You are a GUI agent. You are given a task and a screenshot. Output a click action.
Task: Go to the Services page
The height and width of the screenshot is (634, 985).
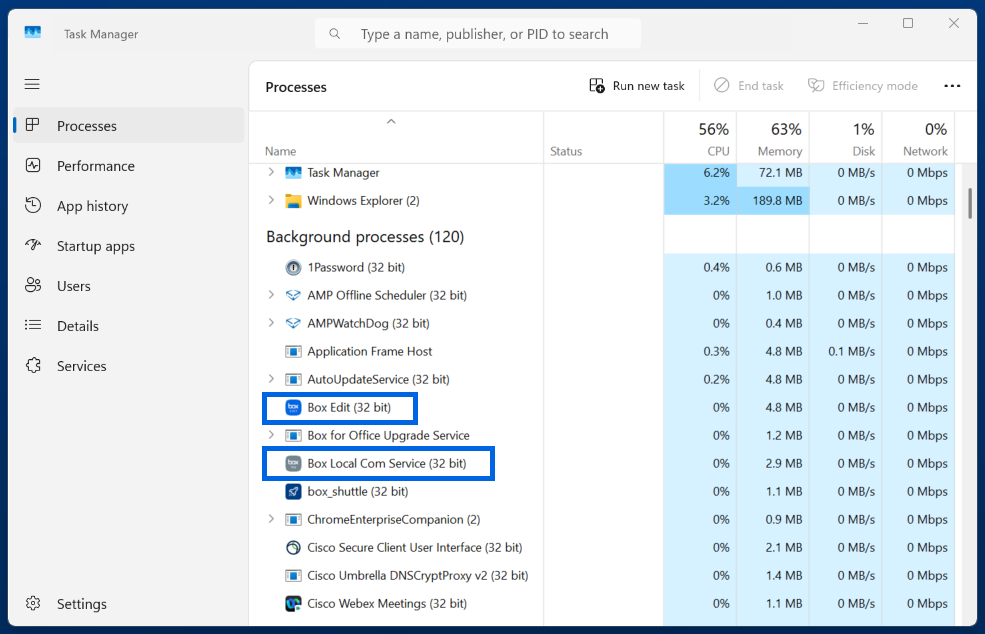pos(81,366)
